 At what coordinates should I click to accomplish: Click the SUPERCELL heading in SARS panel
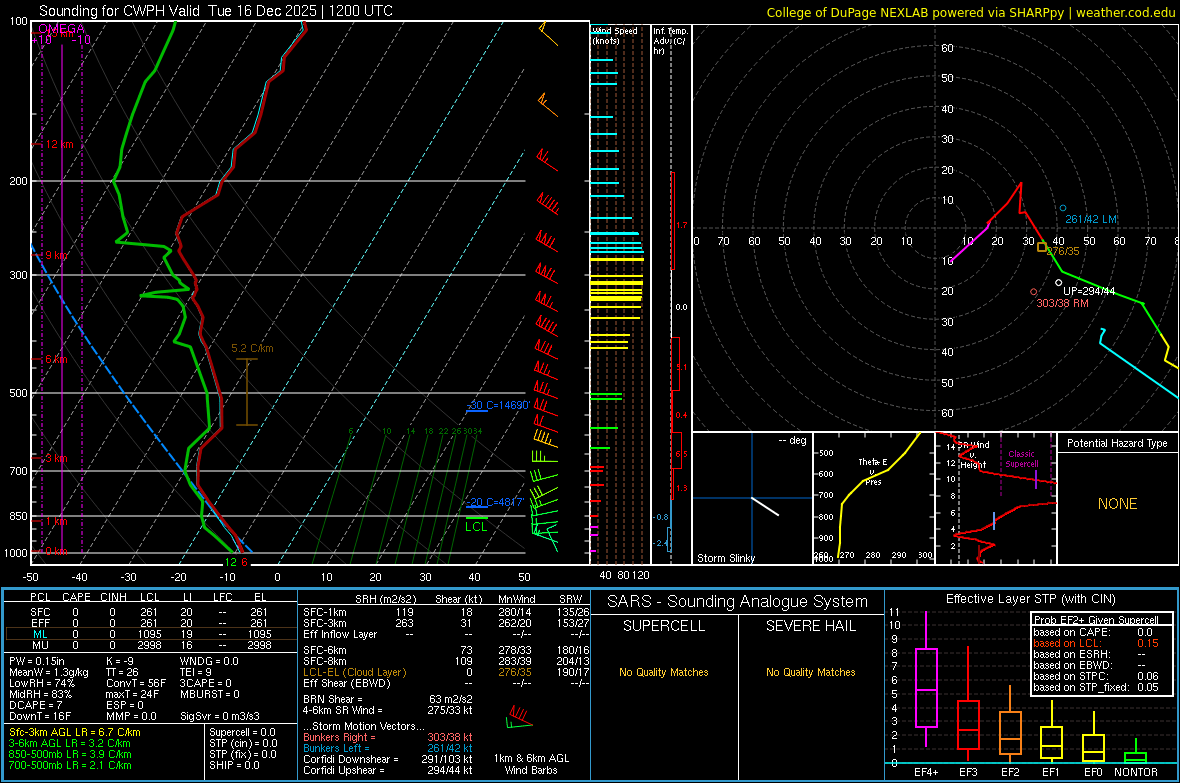664,626
